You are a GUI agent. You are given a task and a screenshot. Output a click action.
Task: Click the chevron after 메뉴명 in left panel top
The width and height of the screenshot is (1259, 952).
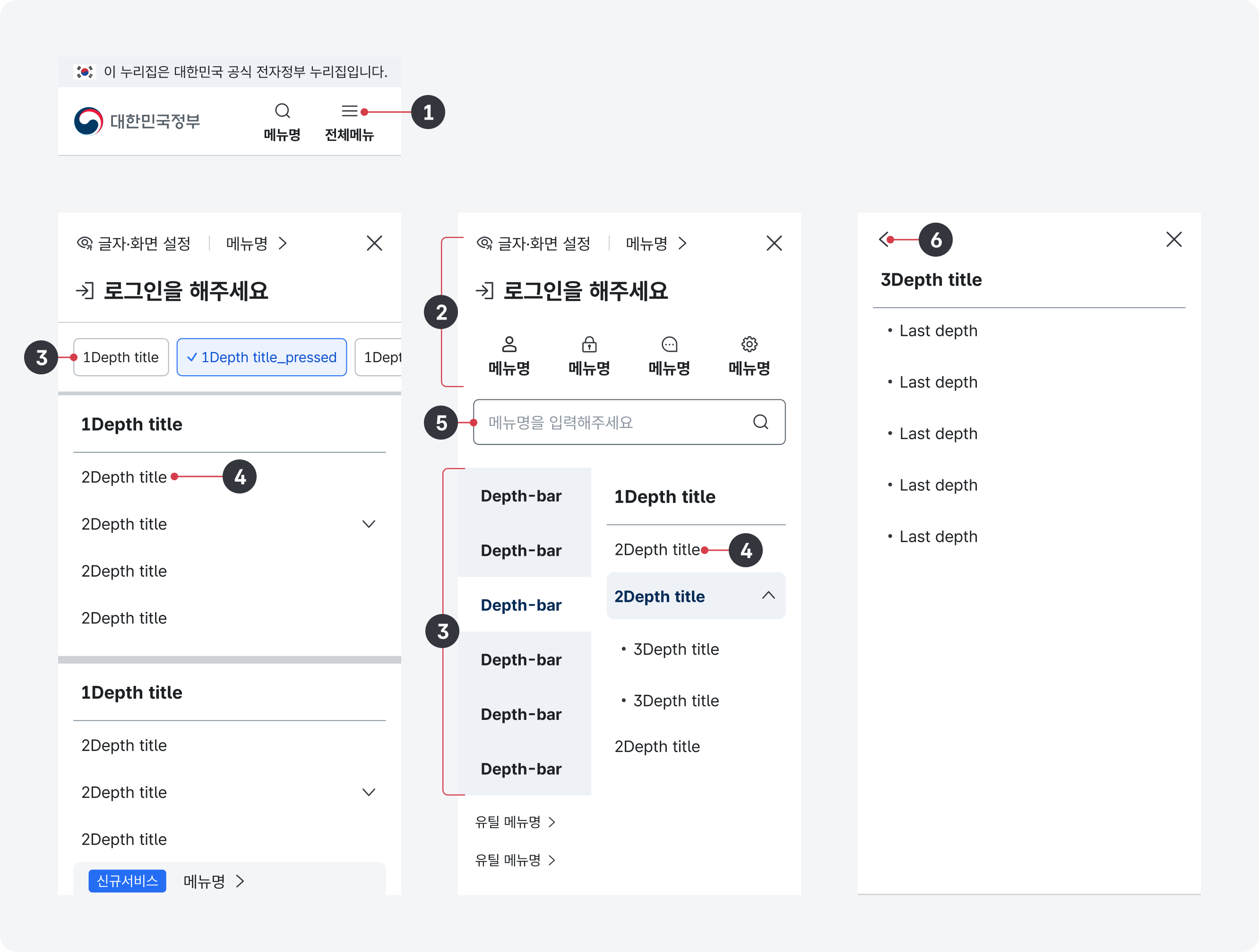283,244
